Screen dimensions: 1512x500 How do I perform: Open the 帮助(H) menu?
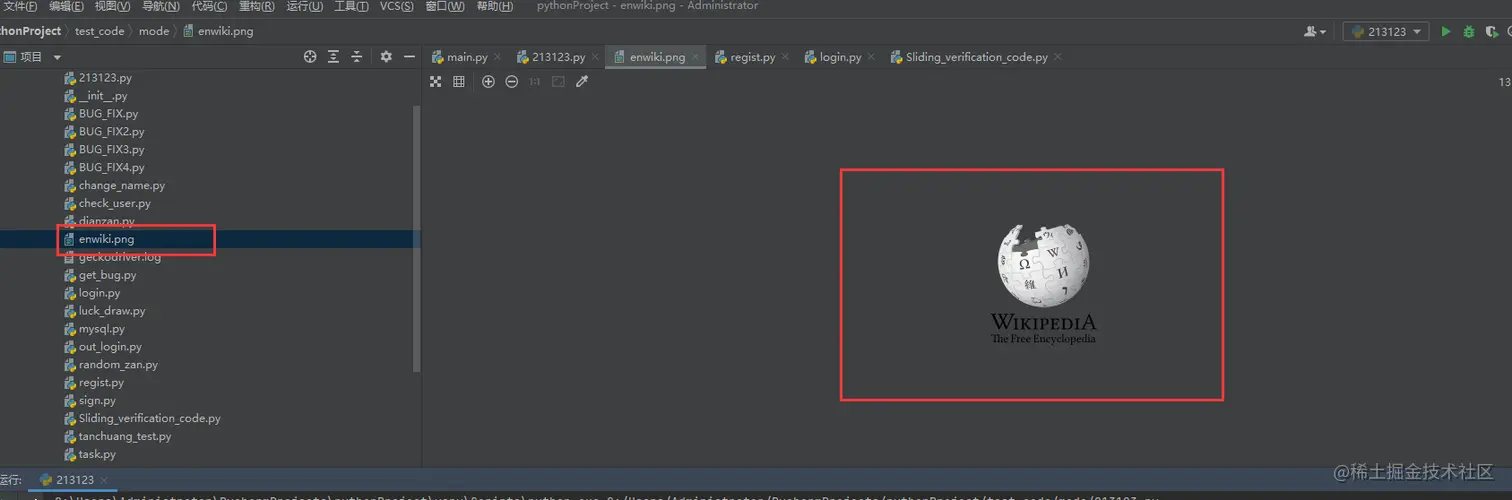(494, 6)
